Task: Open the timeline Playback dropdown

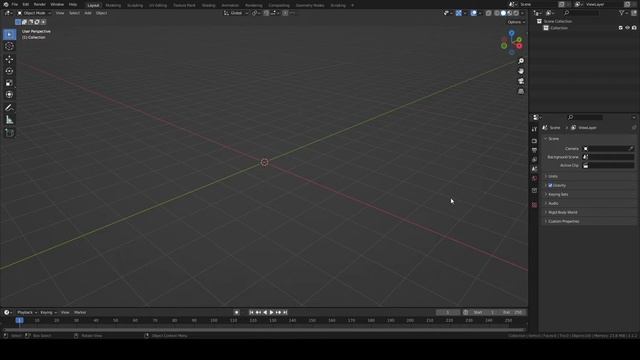Action: click(x=27, y=313)
